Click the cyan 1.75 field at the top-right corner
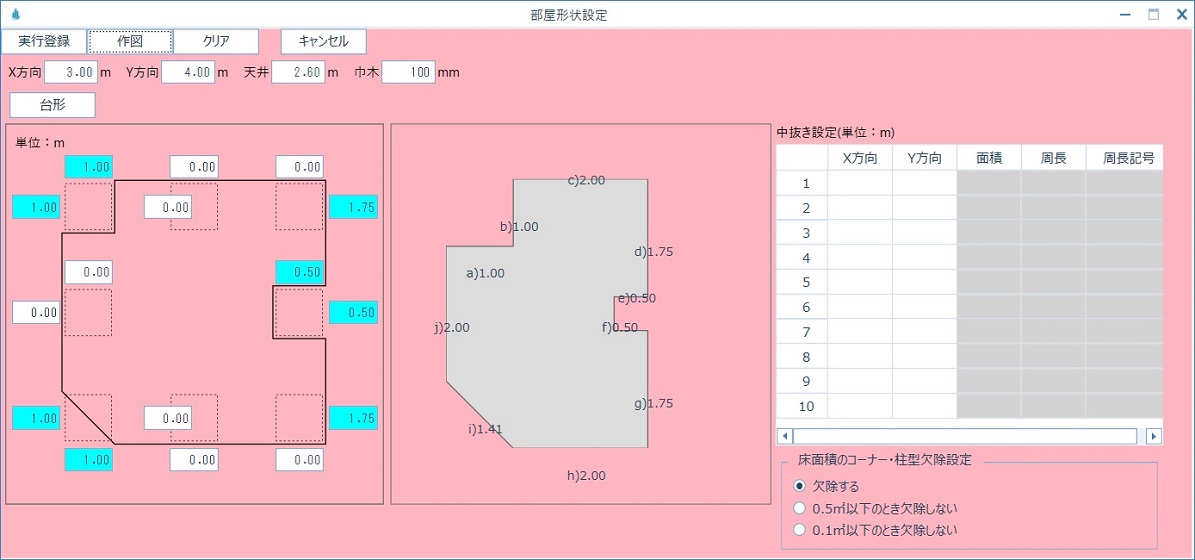 coord(353,206)
